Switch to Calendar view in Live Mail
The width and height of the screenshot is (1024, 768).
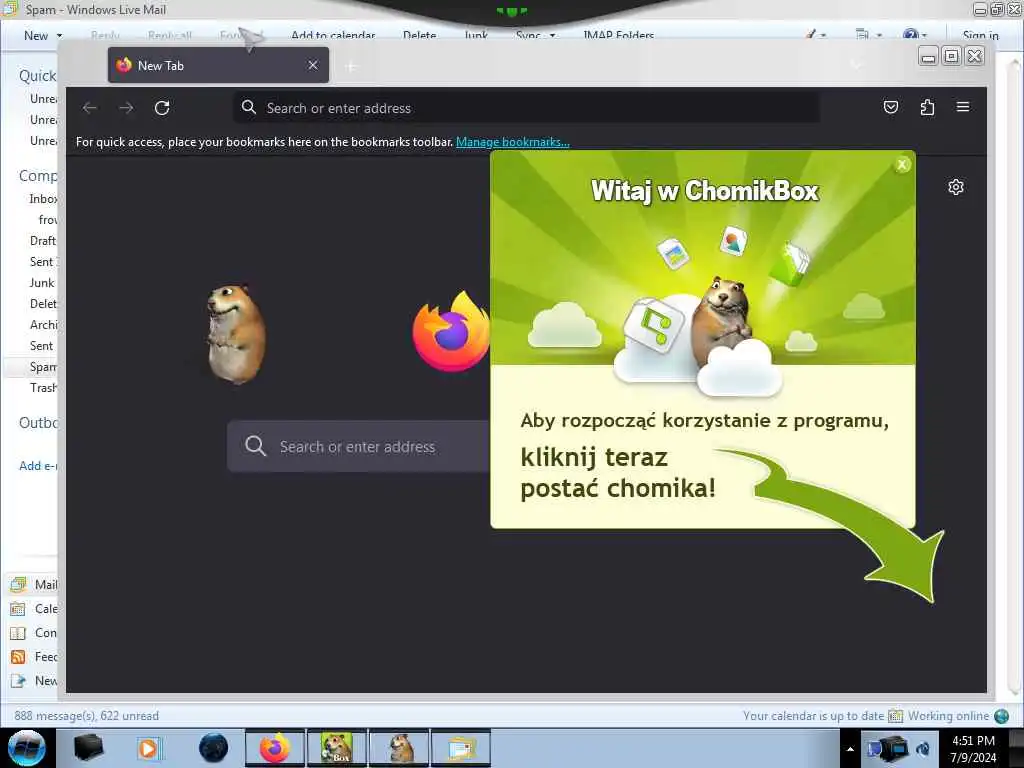[34, 609]
